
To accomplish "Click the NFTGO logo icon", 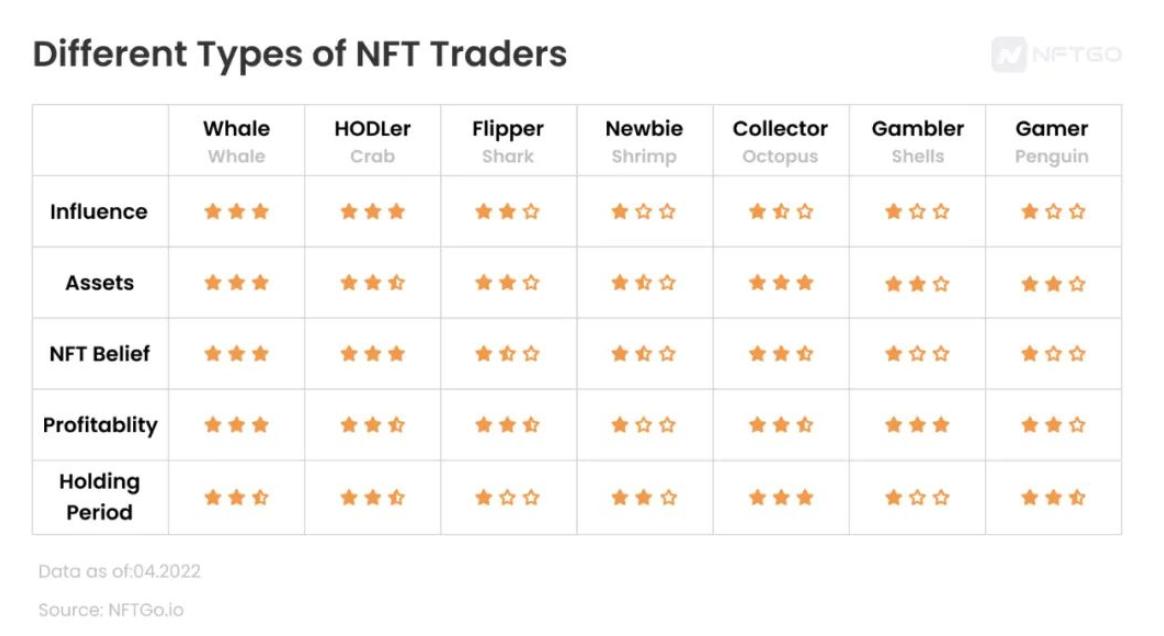I will pyautogui.click(x=1009, y=55).
